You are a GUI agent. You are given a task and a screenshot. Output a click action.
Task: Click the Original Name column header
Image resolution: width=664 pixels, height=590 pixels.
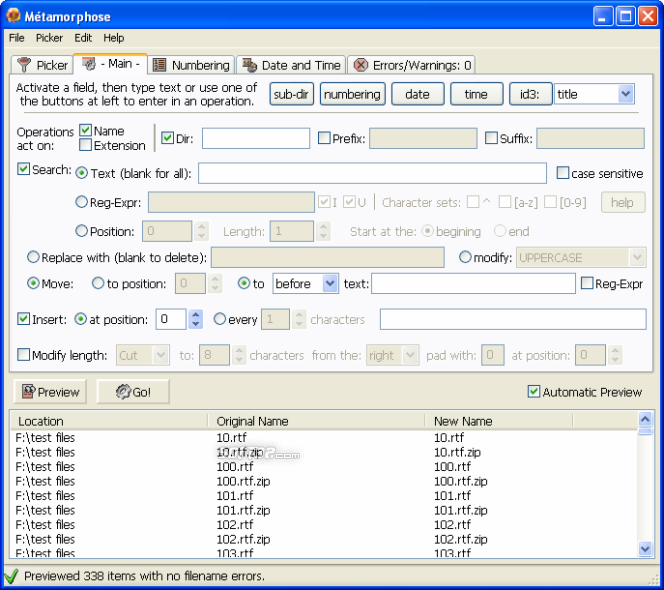coord(316,421)
